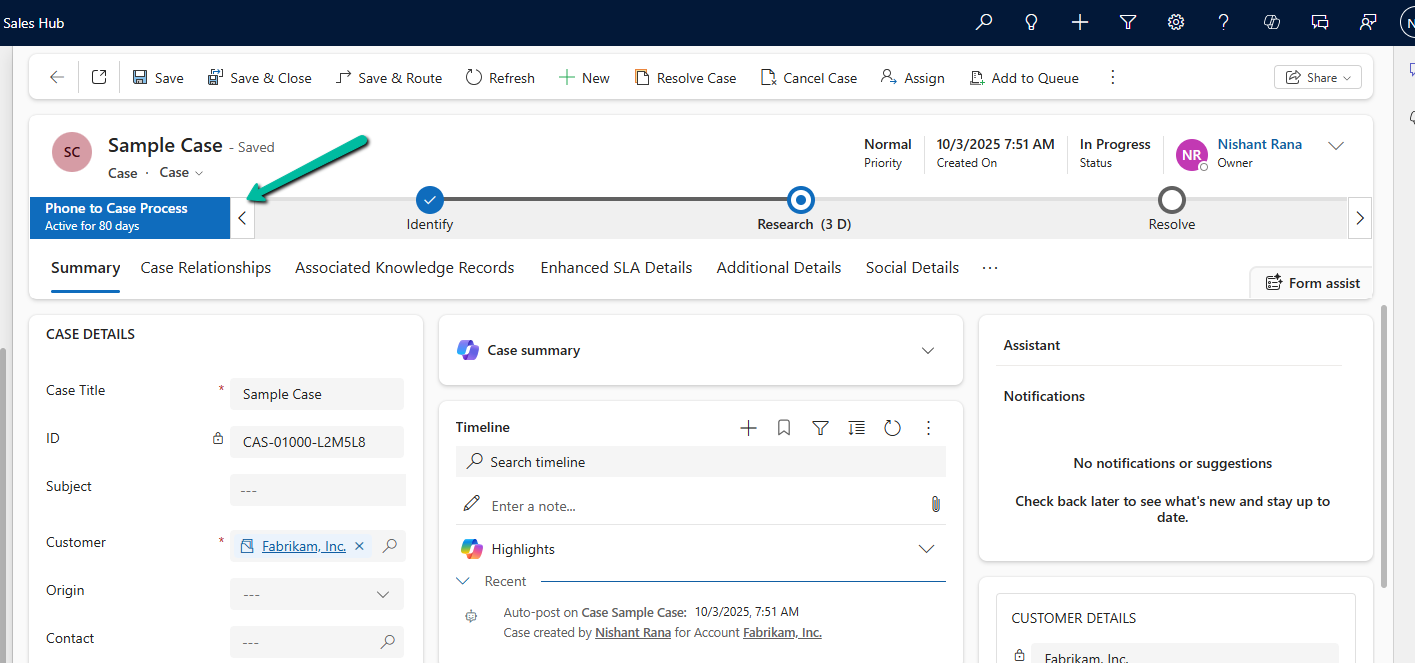Add a timeline record with plus icon
Screen dimensions: 1415x663
coord(748,428)
